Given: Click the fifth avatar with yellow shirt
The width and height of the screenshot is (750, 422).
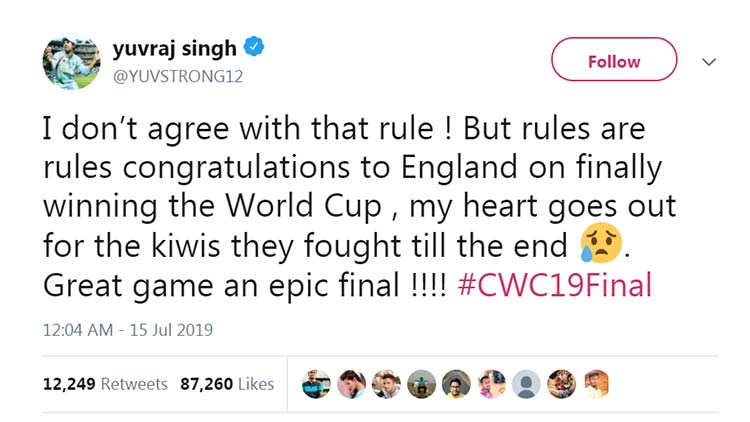Looking at the screenshot, I should pyautogui.click(x=456, y=383).
